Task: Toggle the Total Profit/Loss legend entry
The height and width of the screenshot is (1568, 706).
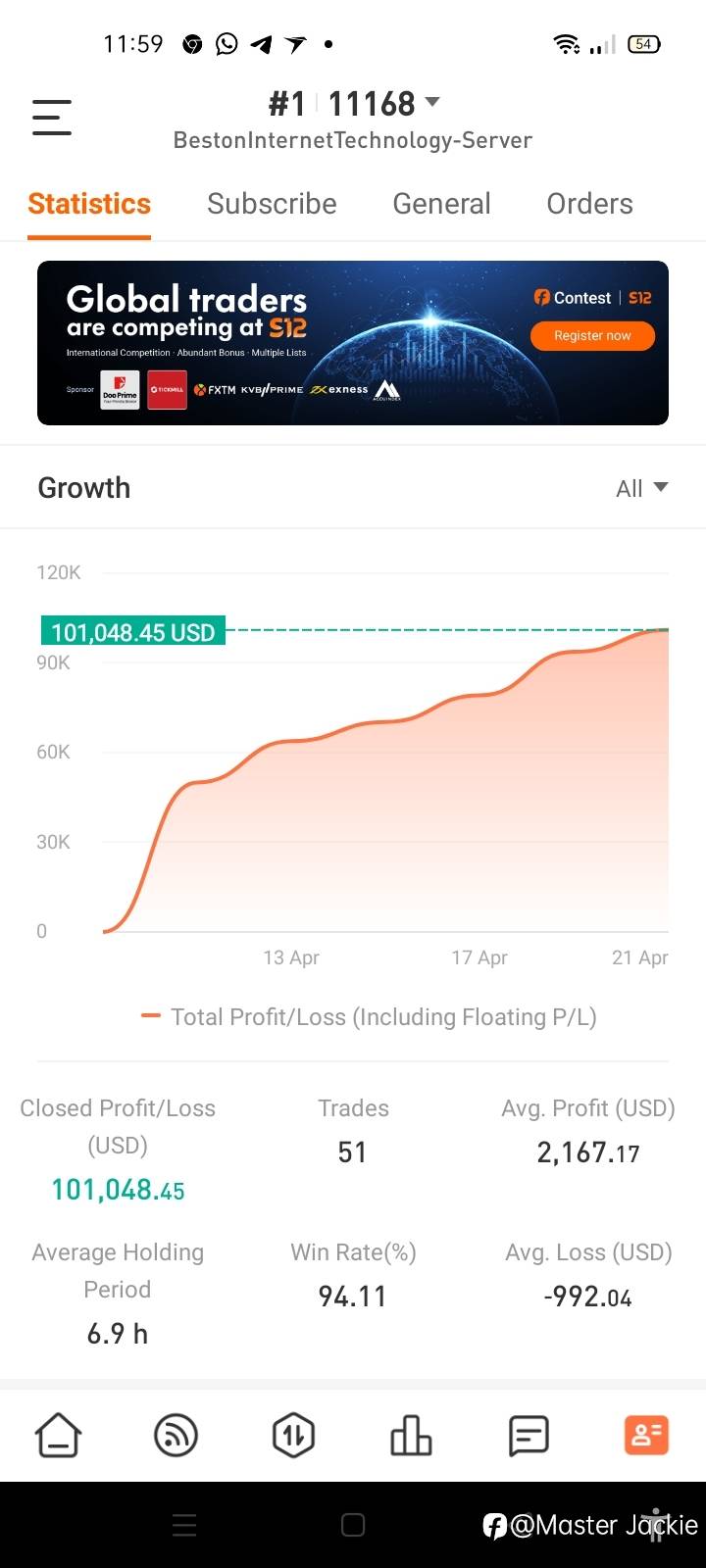Action: 369,1017
